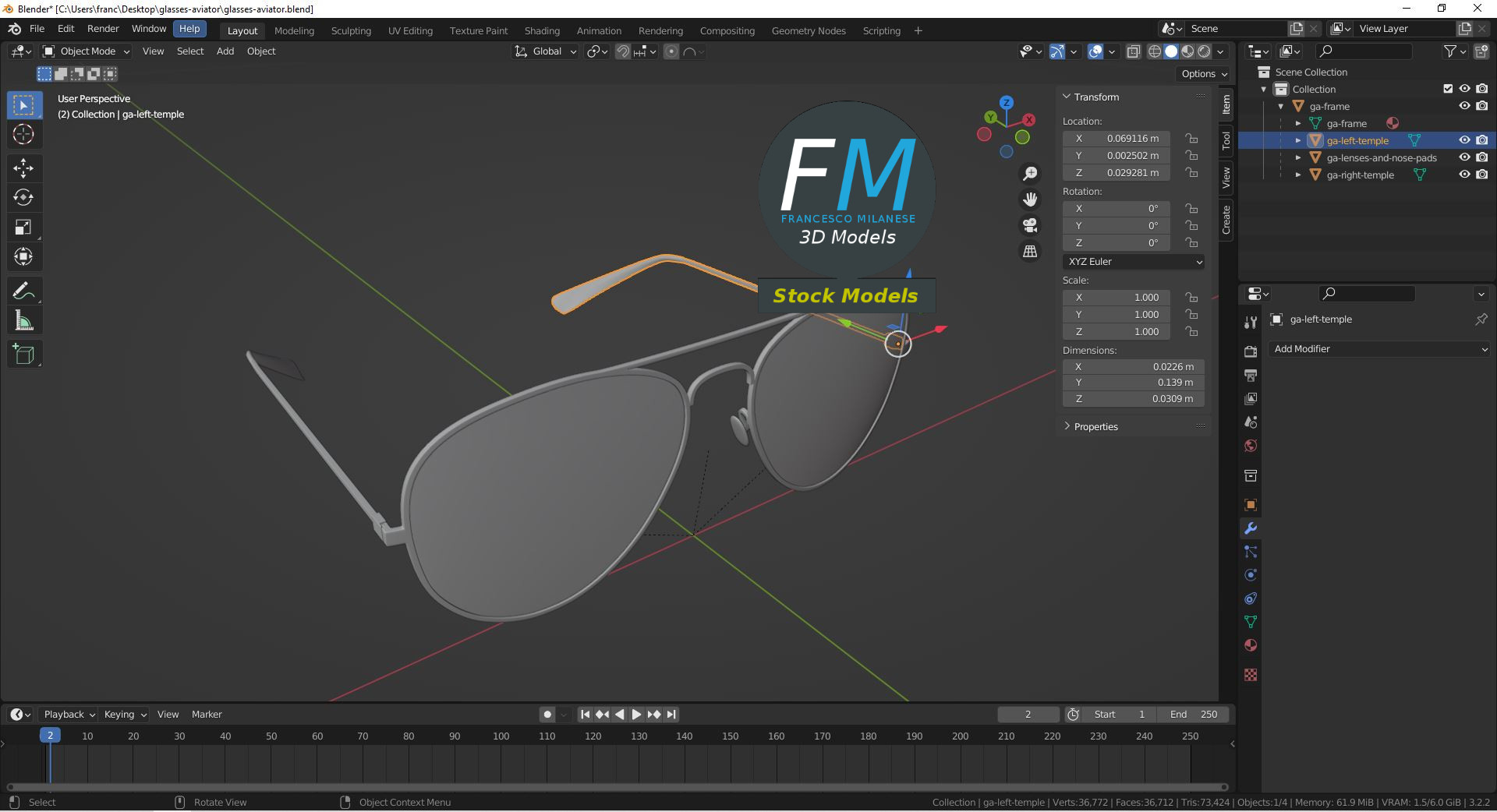Expand the ga-lenses-and-nose-pads tree item
This screenshot has width=1497, height=812.
(x=1298, y=157)
